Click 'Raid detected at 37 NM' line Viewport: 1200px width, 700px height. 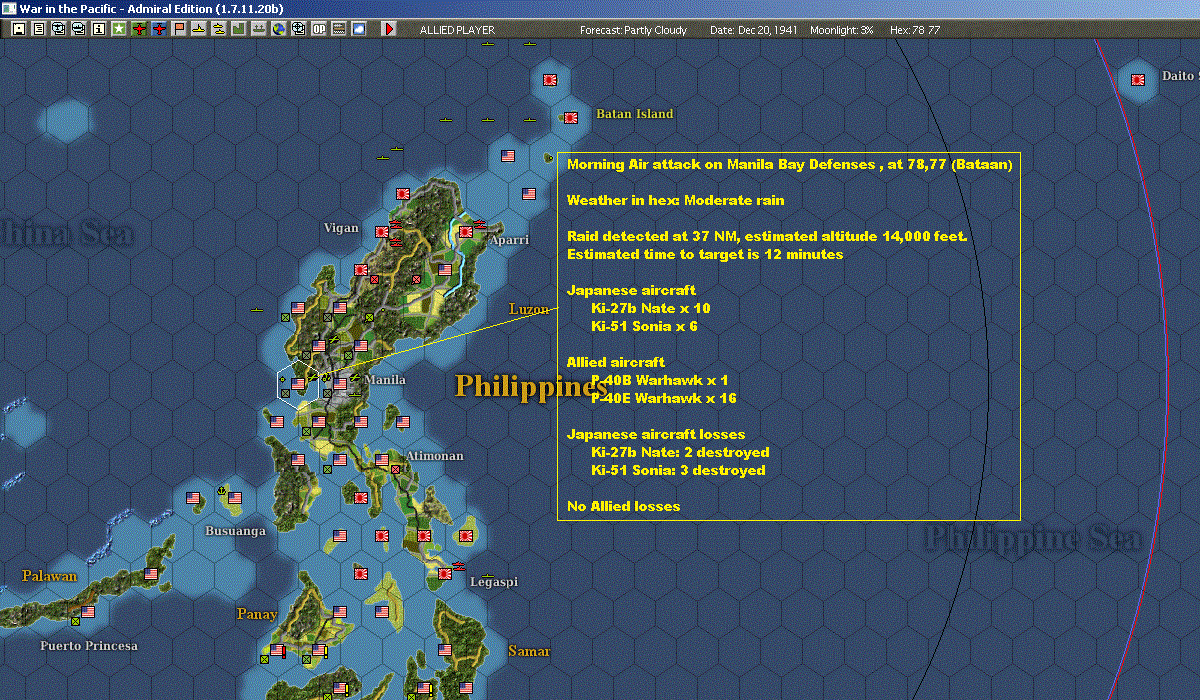(767, 236)
